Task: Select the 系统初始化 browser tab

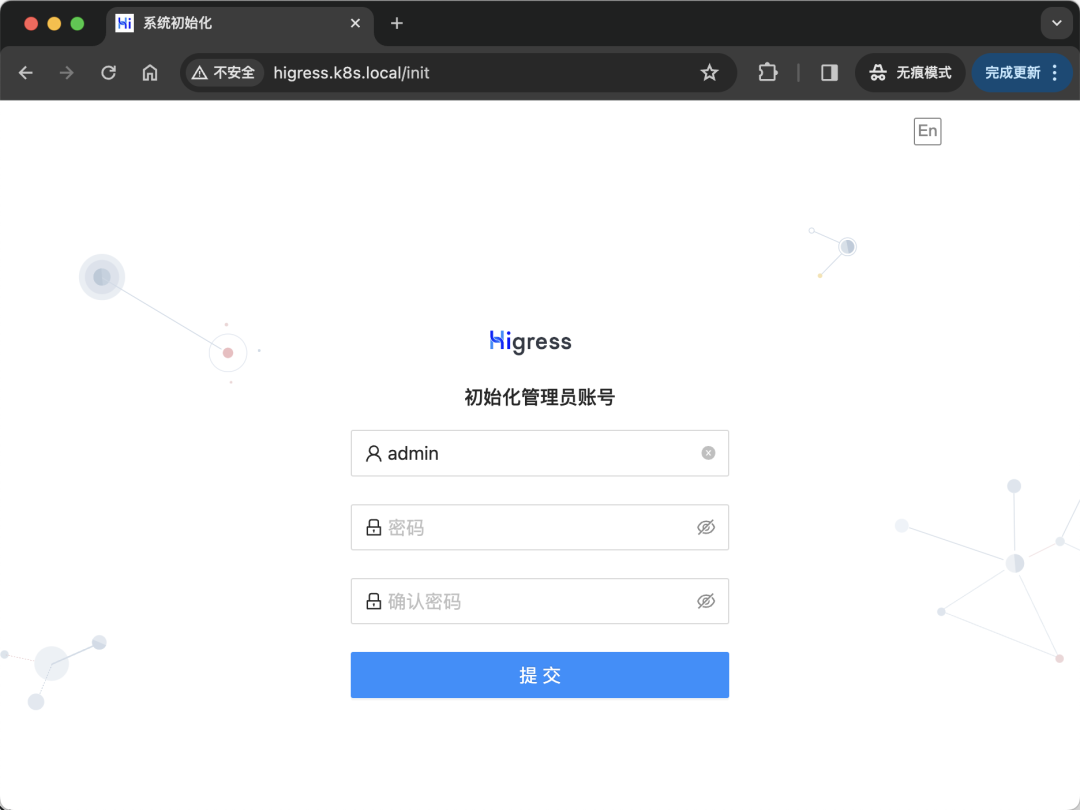Action: (x=239, y=24)
